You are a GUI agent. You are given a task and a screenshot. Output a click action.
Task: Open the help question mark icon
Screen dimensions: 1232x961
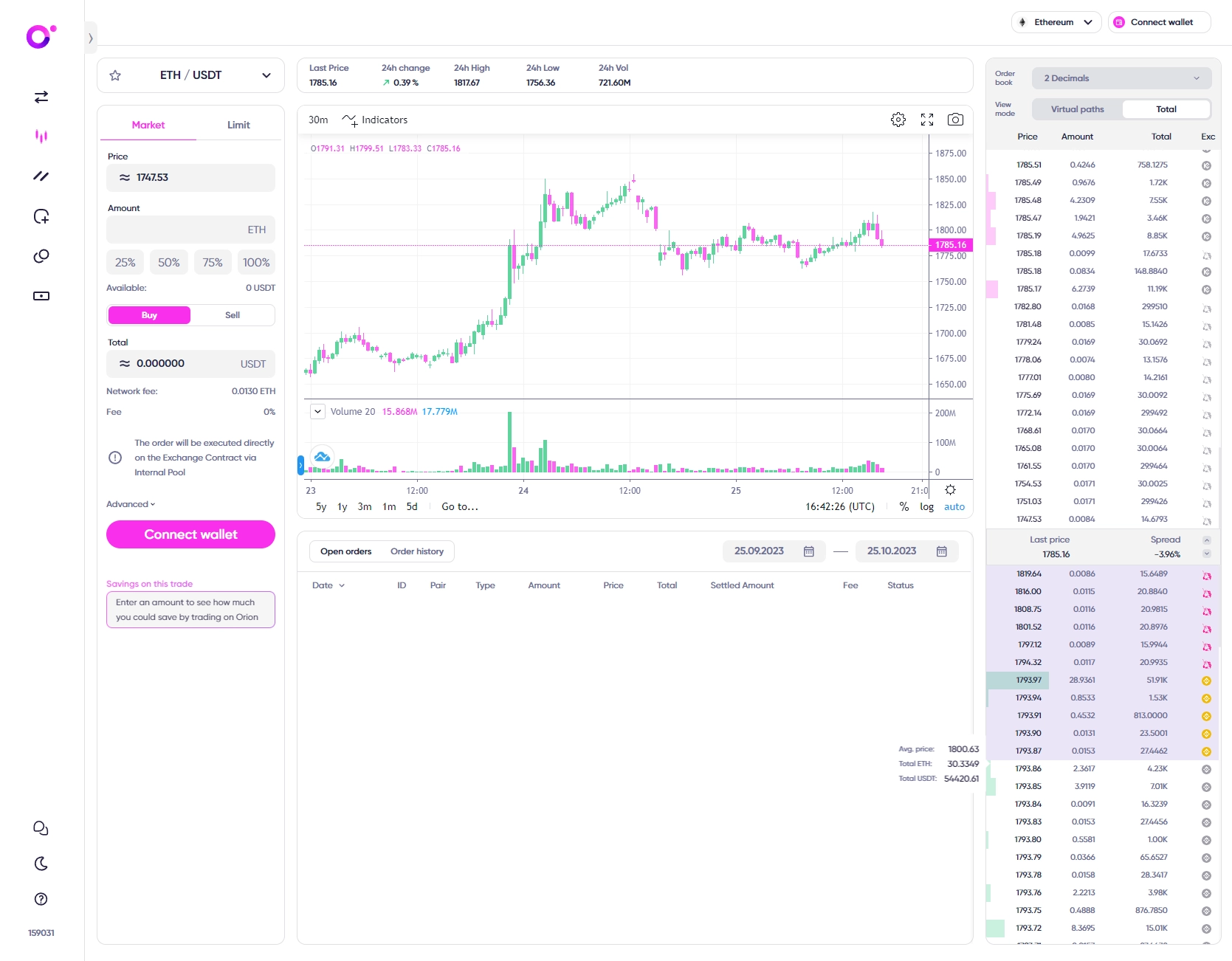tap(41, 899)
